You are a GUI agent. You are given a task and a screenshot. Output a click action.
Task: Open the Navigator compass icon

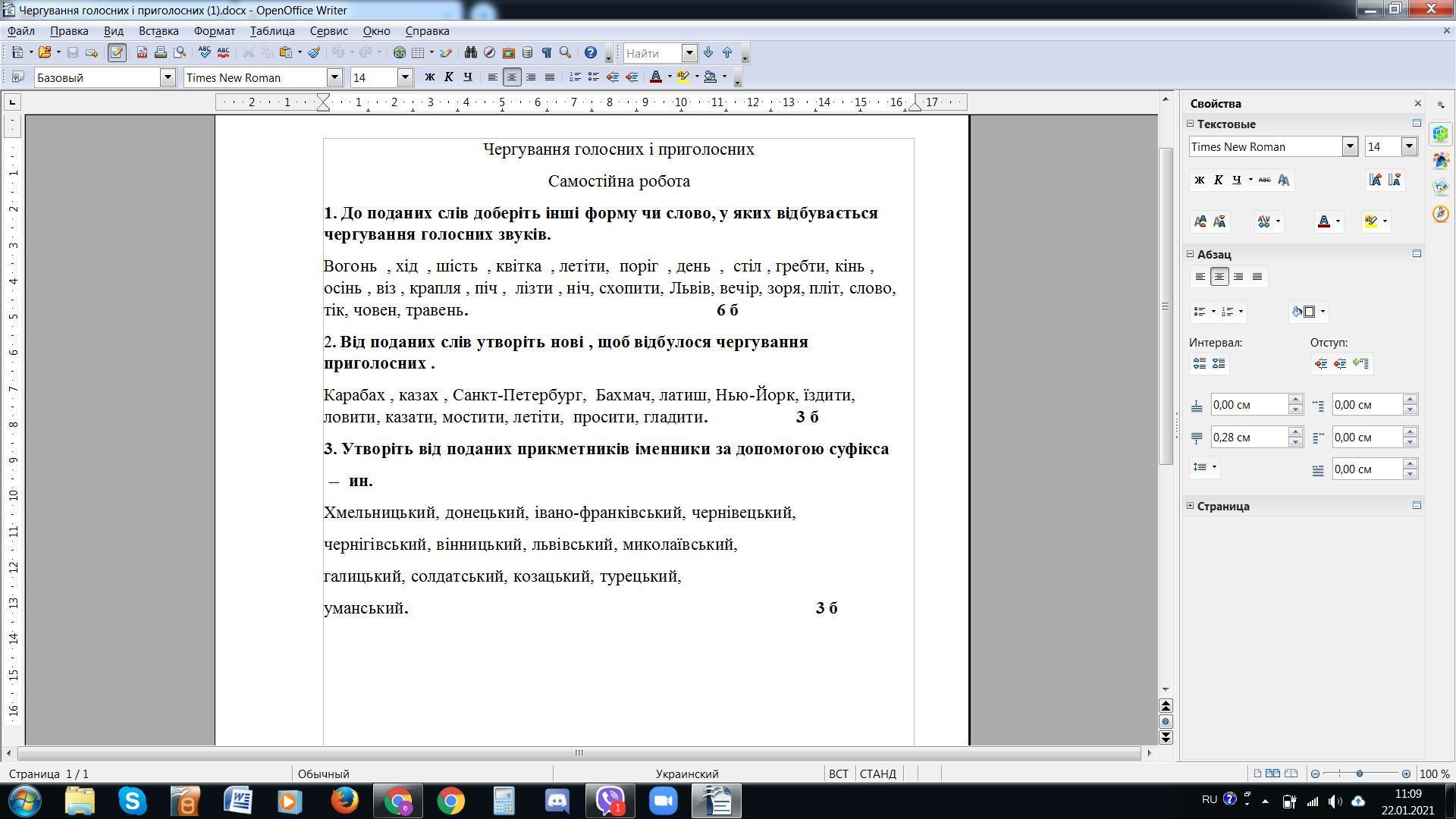(489, 52)
